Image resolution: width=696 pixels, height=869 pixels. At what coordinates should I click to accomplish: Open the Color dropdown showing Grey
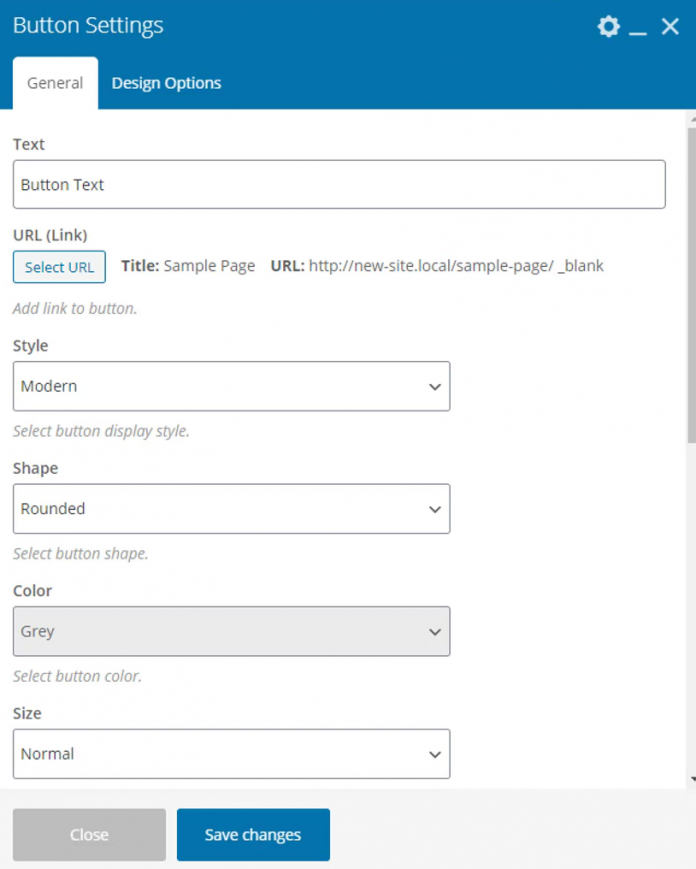[x=232, y=631]
